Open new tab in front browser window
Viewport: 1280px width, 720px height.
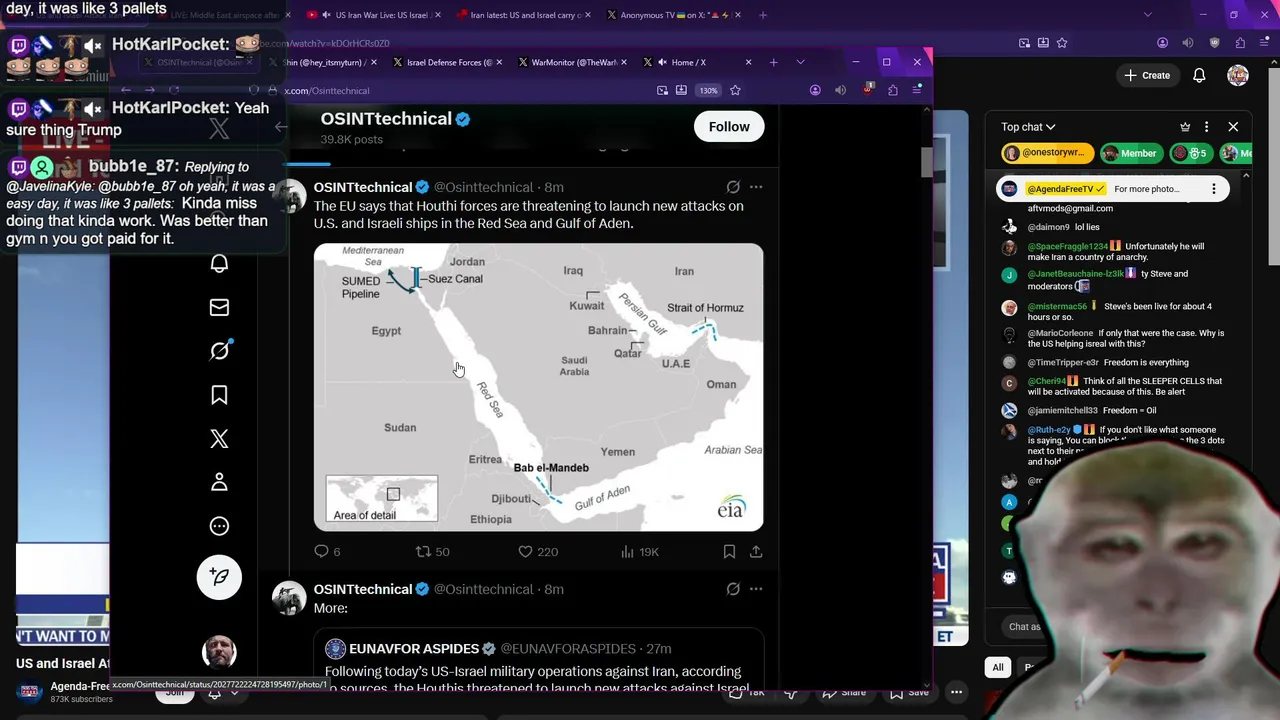pyautogui.click(x=773, y=62)
